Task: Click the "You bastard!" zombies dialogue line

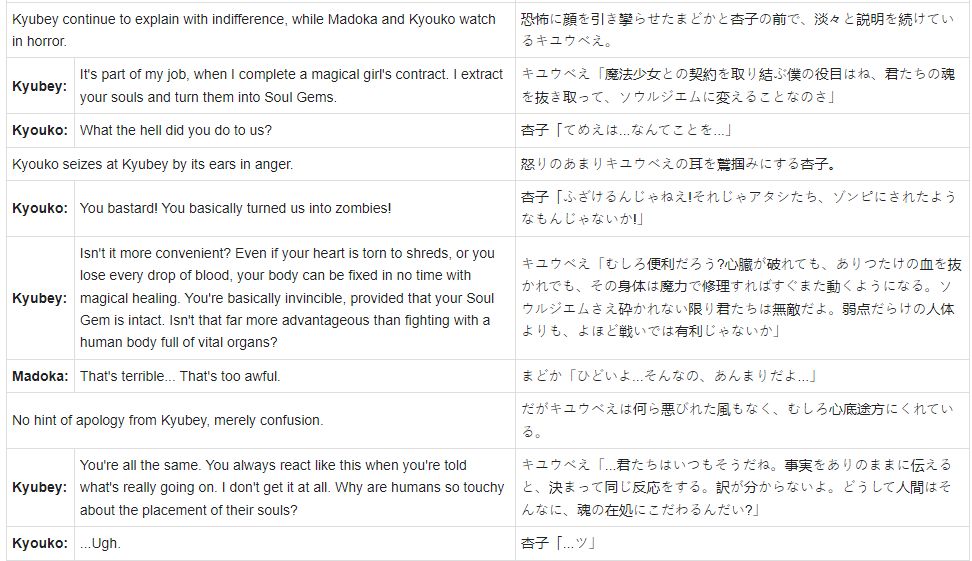Action: point(235,208)
